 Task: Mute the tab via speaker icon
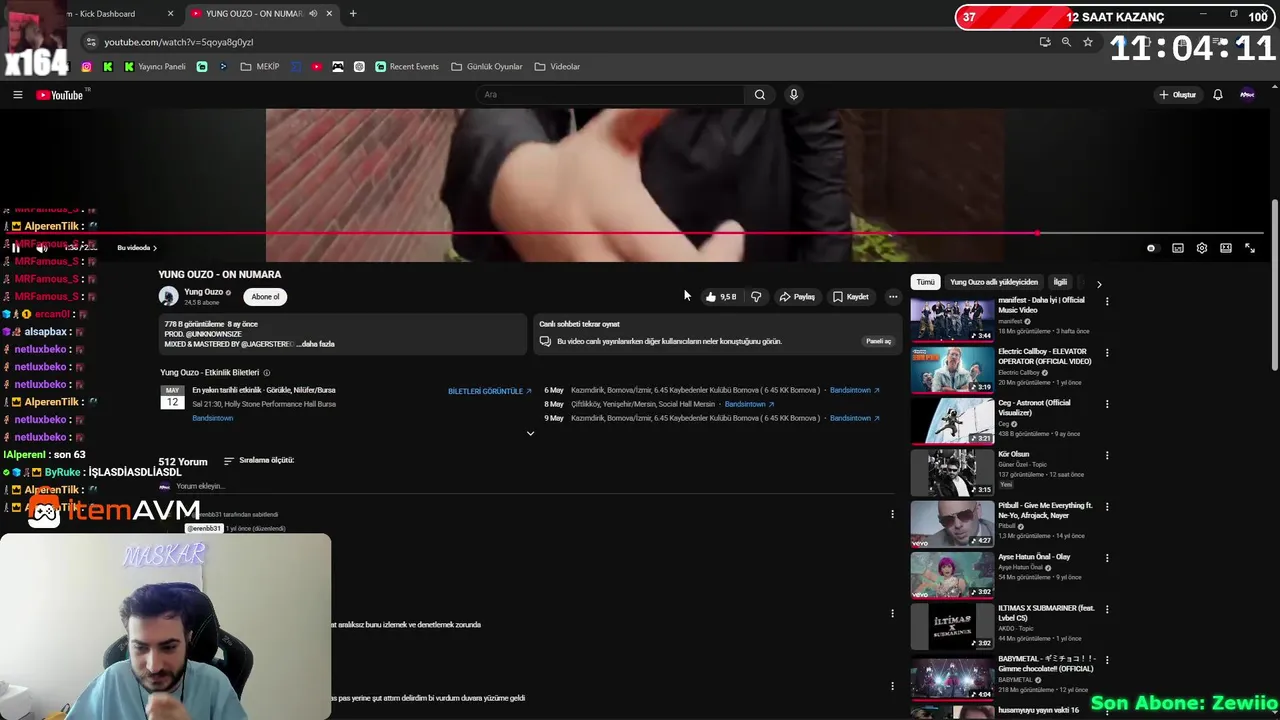313,14
